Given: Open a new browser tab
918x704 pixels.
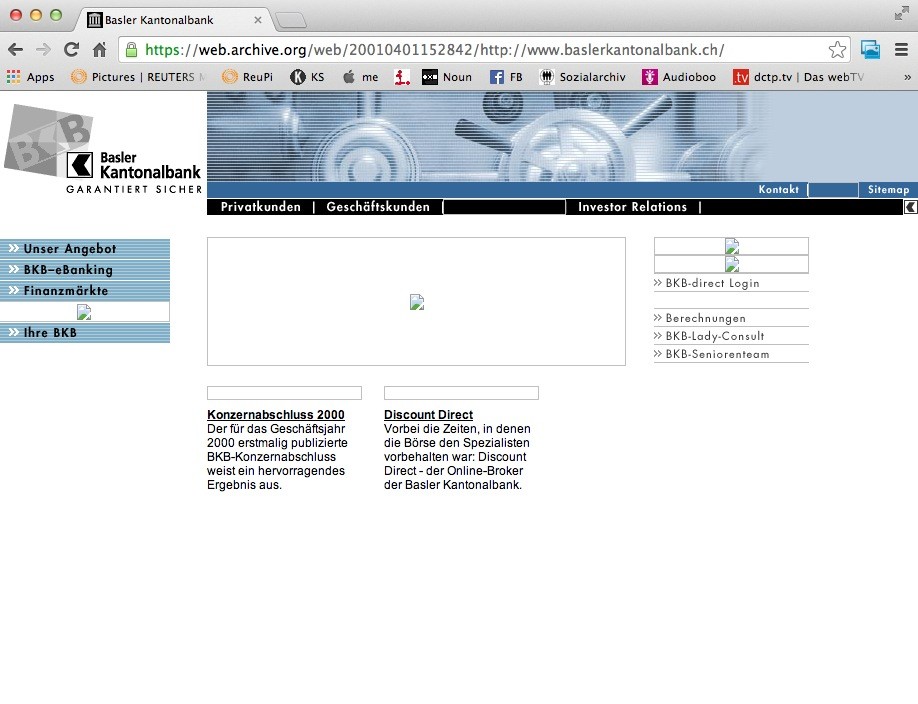Looking at the screenshot, I should [291, 20].
